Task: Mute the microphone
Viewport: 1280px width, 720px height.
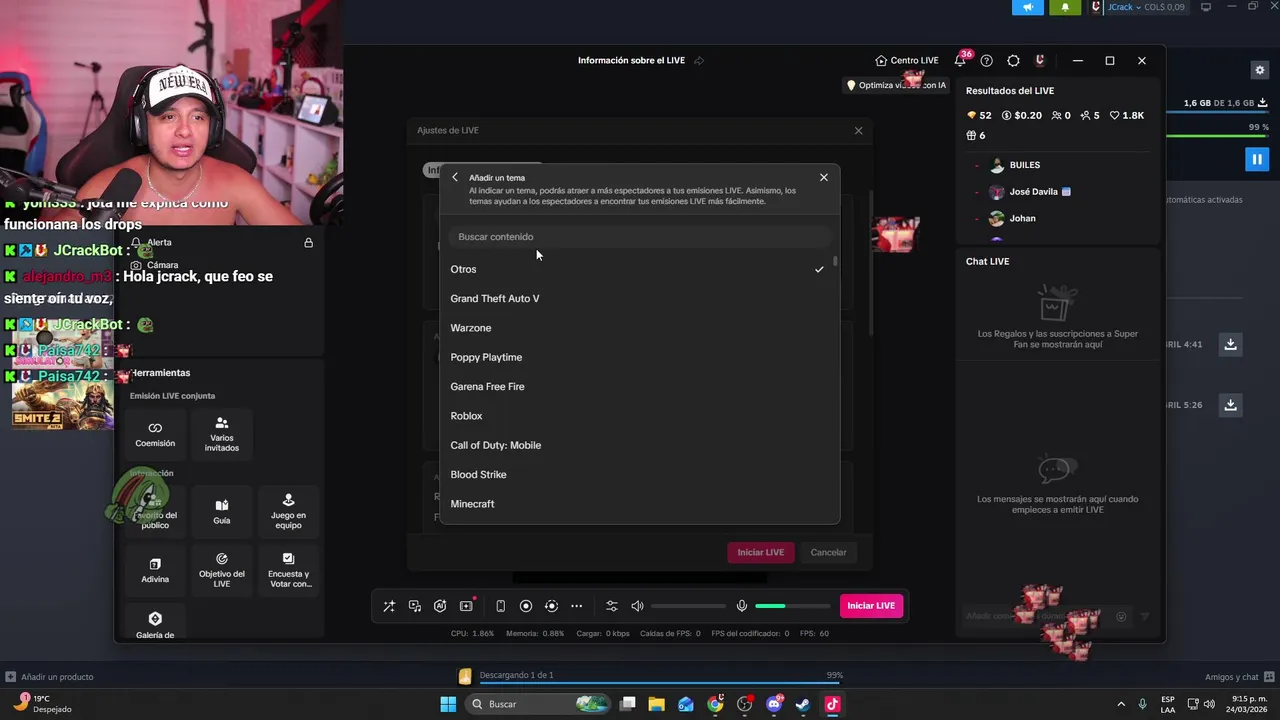Action: [x=742, y=606]
